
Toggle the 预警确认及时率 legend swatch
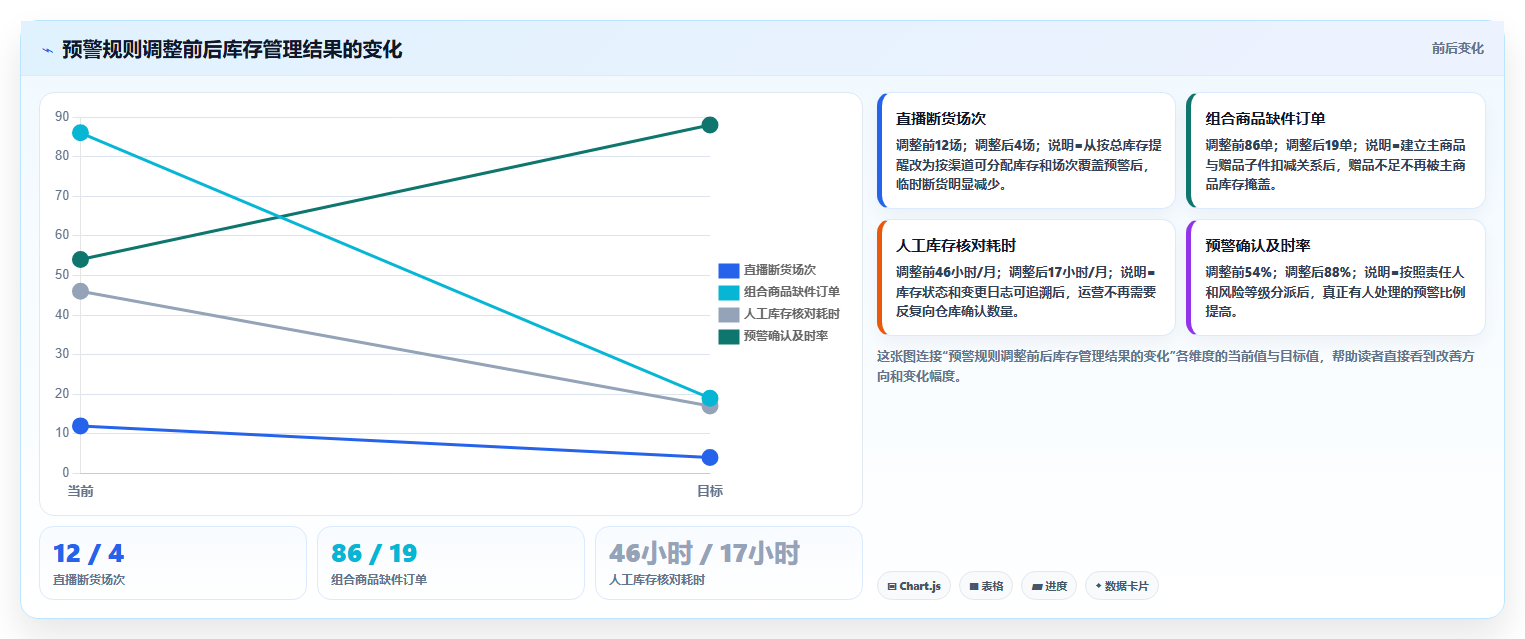tap(728, 336)
